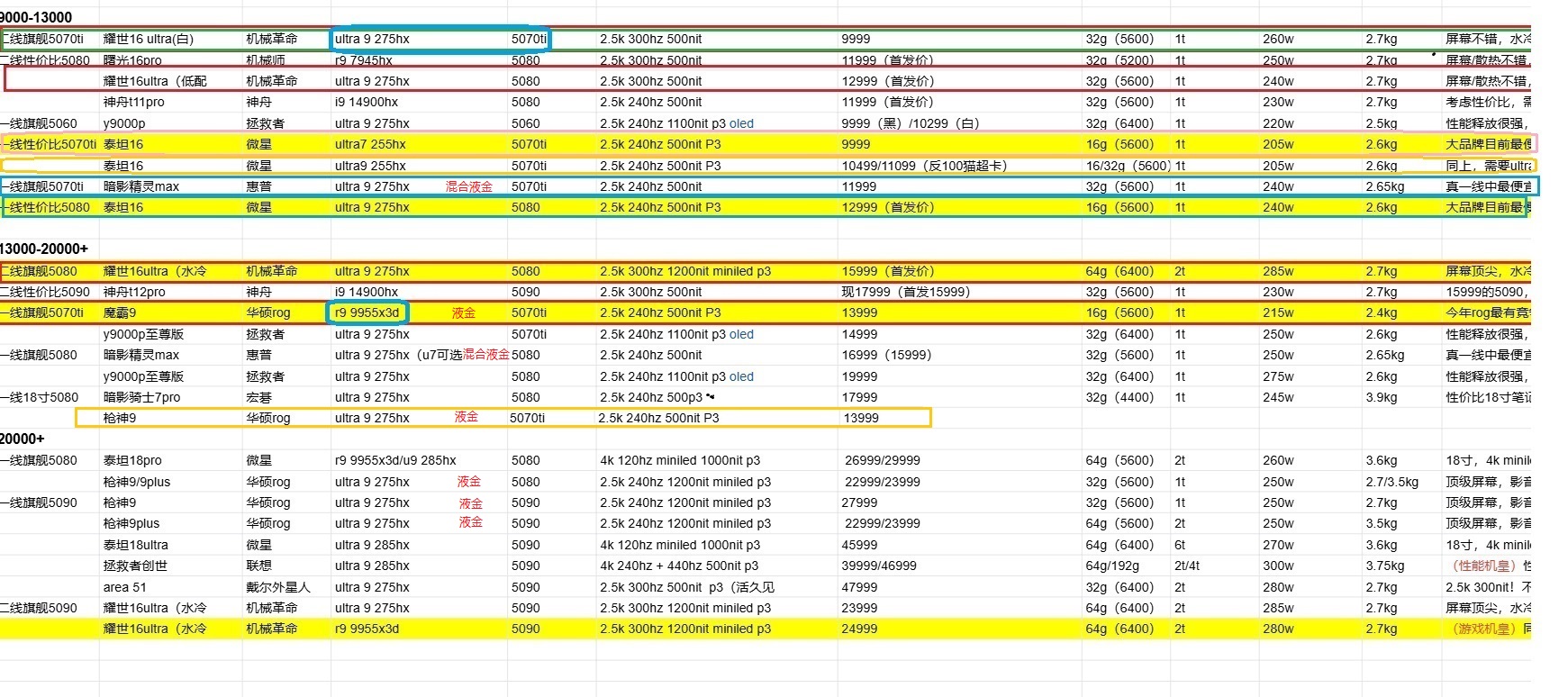Click the 47999 price cell
Viewport: 1568px width, 697px height.
pyautogui.click(x=859, y=587)
